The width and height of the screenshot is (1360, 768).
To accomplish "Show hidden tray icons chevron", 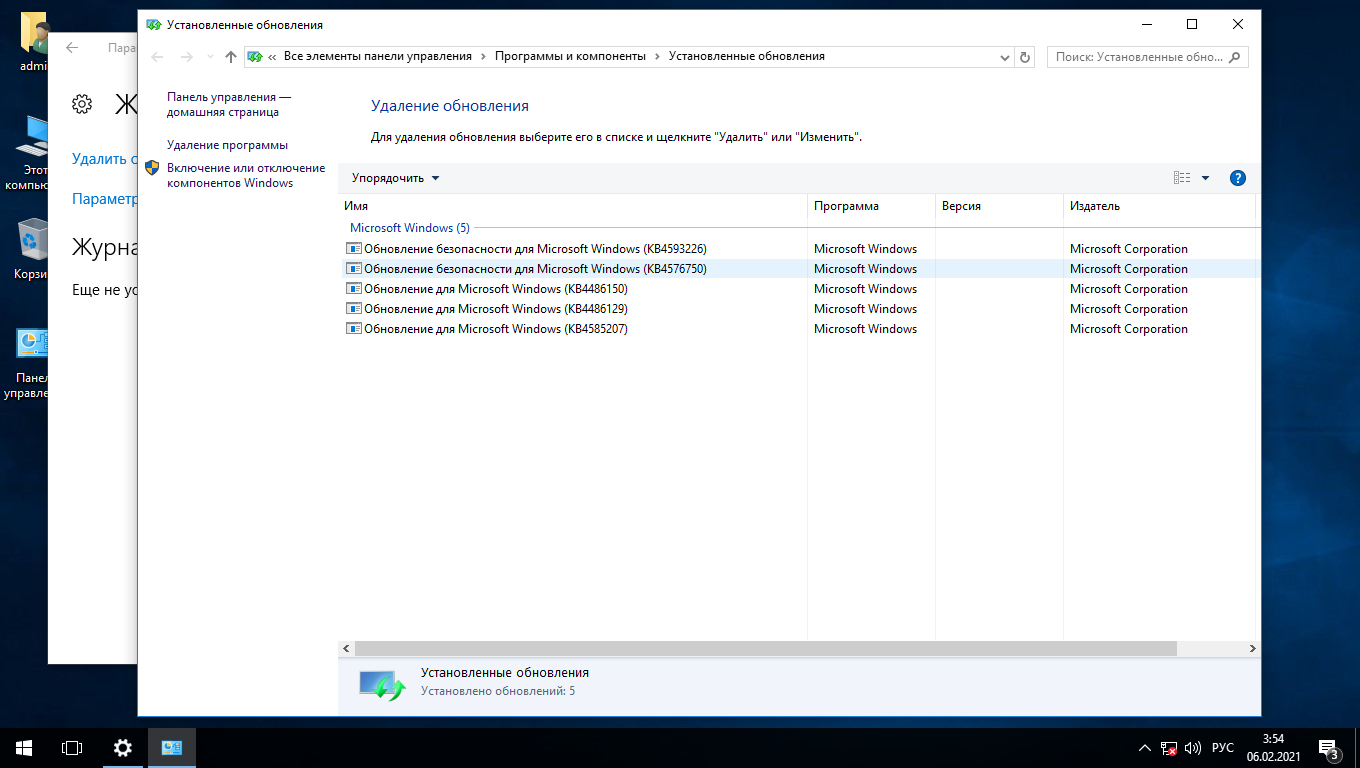I will [1145, 748].
